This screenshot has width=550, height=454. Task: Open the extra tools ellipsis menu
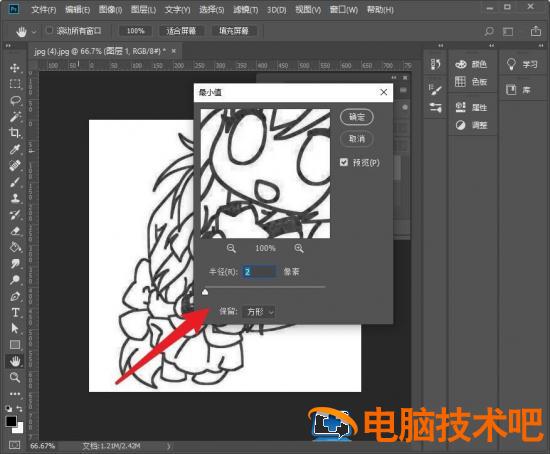tap(15, 394)
